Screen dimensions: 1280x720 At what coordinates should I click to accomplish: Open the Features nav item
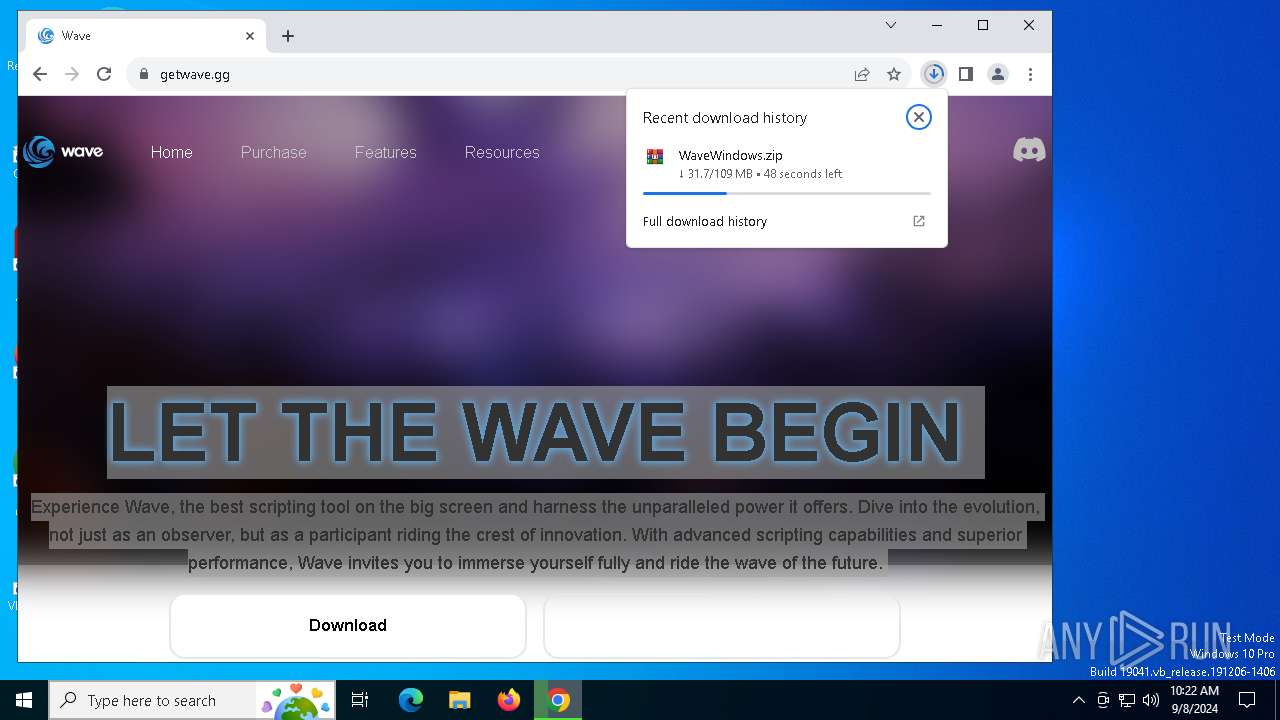coord(385,152)
